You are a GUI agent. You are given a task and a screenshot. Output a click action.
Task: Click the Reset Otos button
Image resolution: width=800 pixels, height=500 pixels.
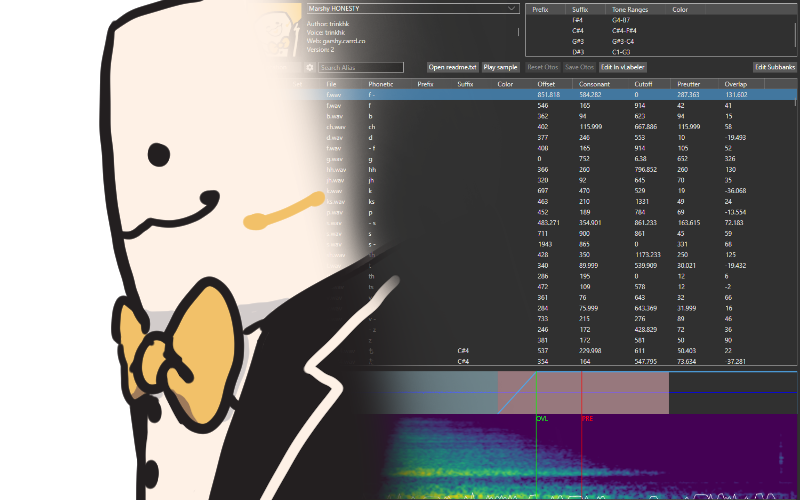coord(542,67)
